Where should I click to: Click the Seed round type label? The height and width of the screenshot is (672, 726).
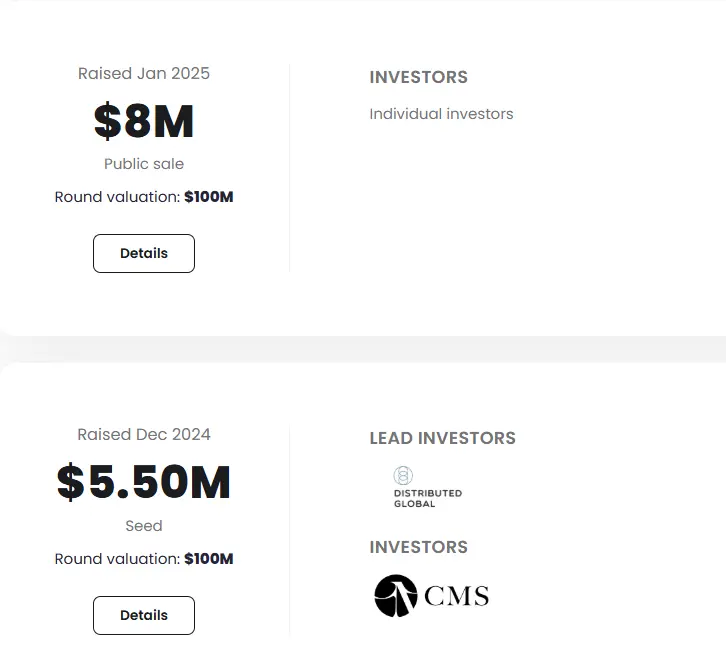(144, 526)
